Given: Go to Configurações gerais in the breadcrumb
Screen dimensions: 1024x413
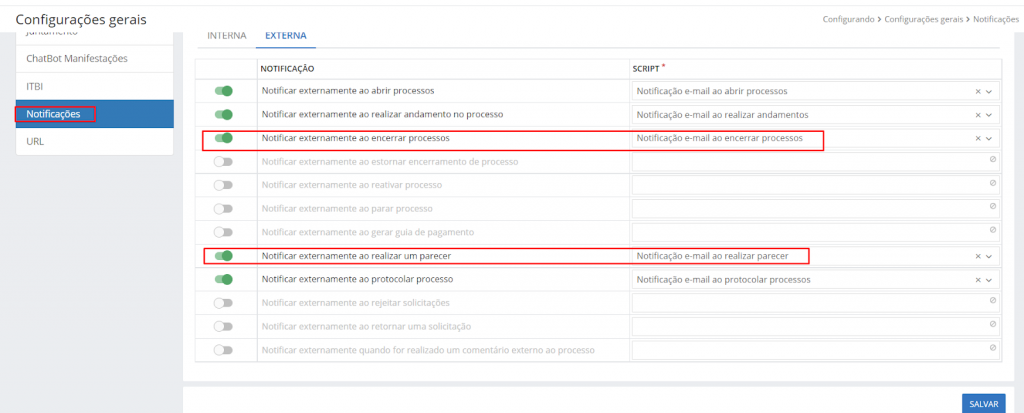Looking at the screenshot, I should pyautogui.click(x=925, y=19).
